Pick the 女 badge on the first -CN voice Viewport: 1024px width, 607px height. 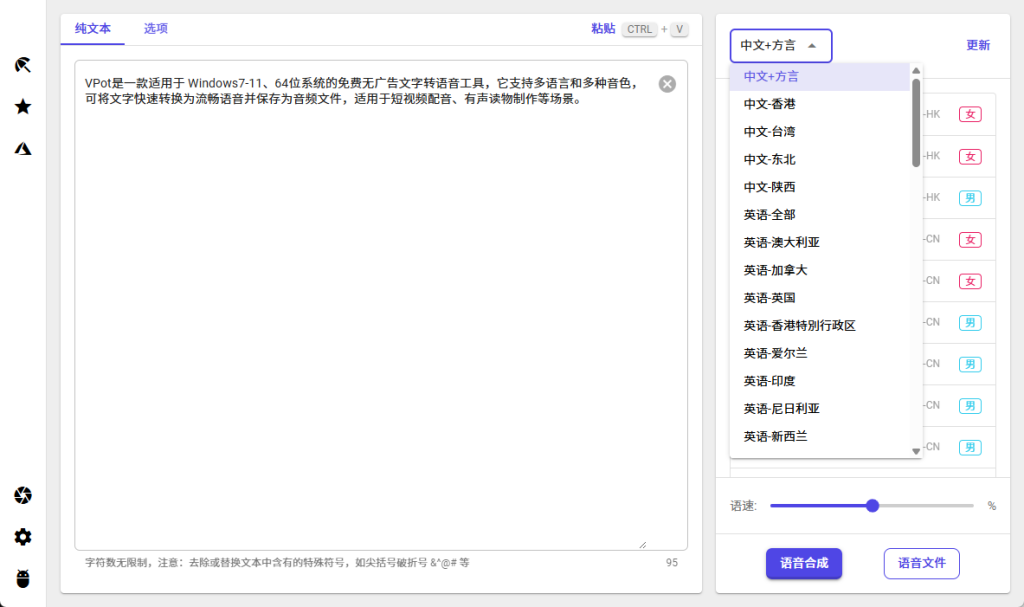coord(970,240)
